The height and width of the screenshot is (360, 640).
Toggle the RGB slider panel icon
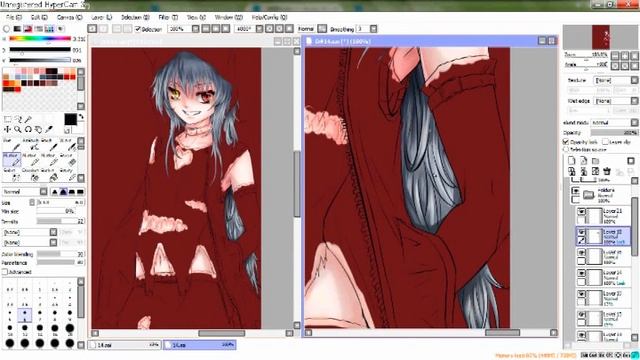(x=17, y=29)
